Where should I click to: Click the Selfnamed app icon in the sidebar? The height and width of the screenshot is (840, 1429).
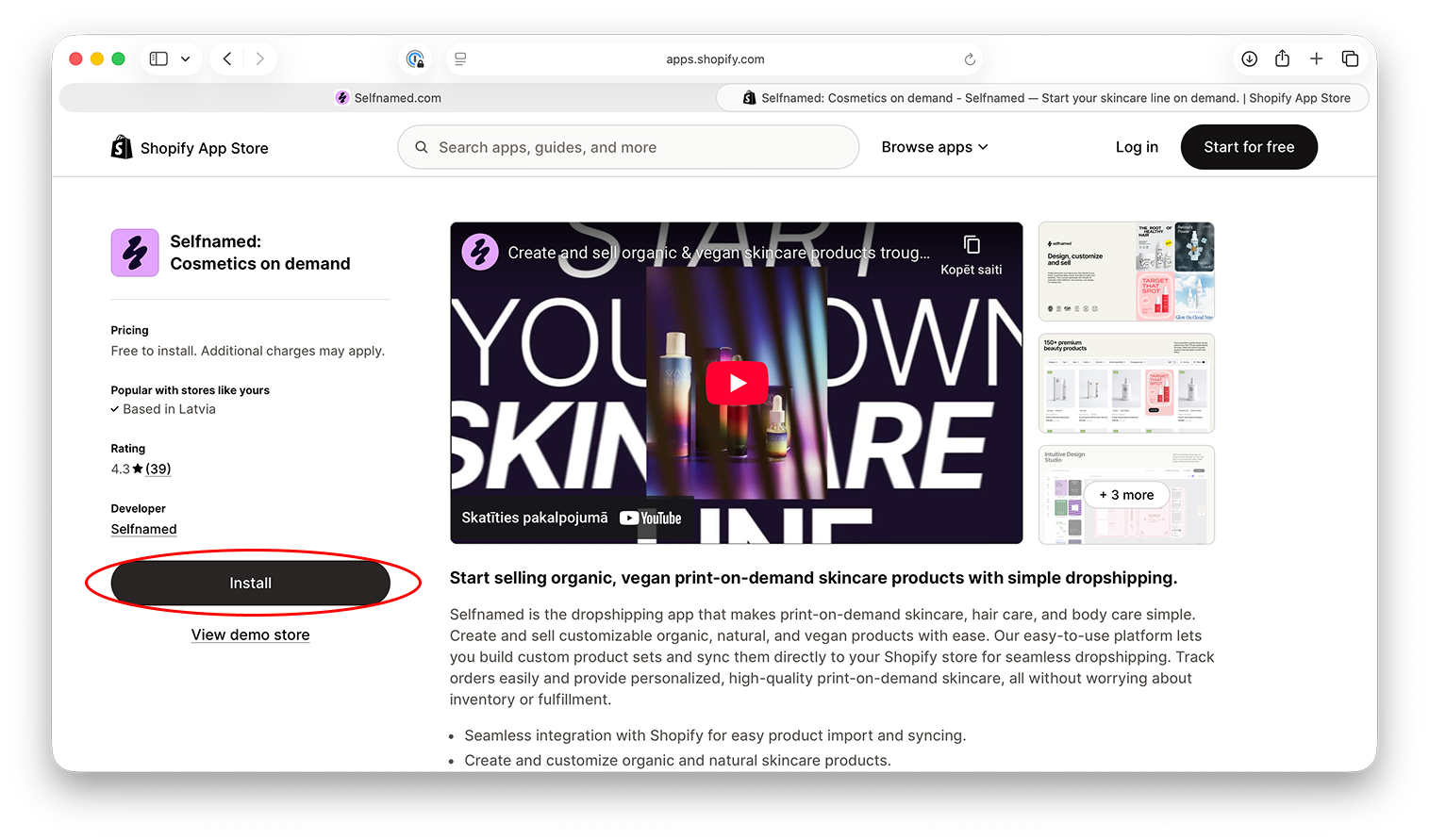[x=135, y=253]
